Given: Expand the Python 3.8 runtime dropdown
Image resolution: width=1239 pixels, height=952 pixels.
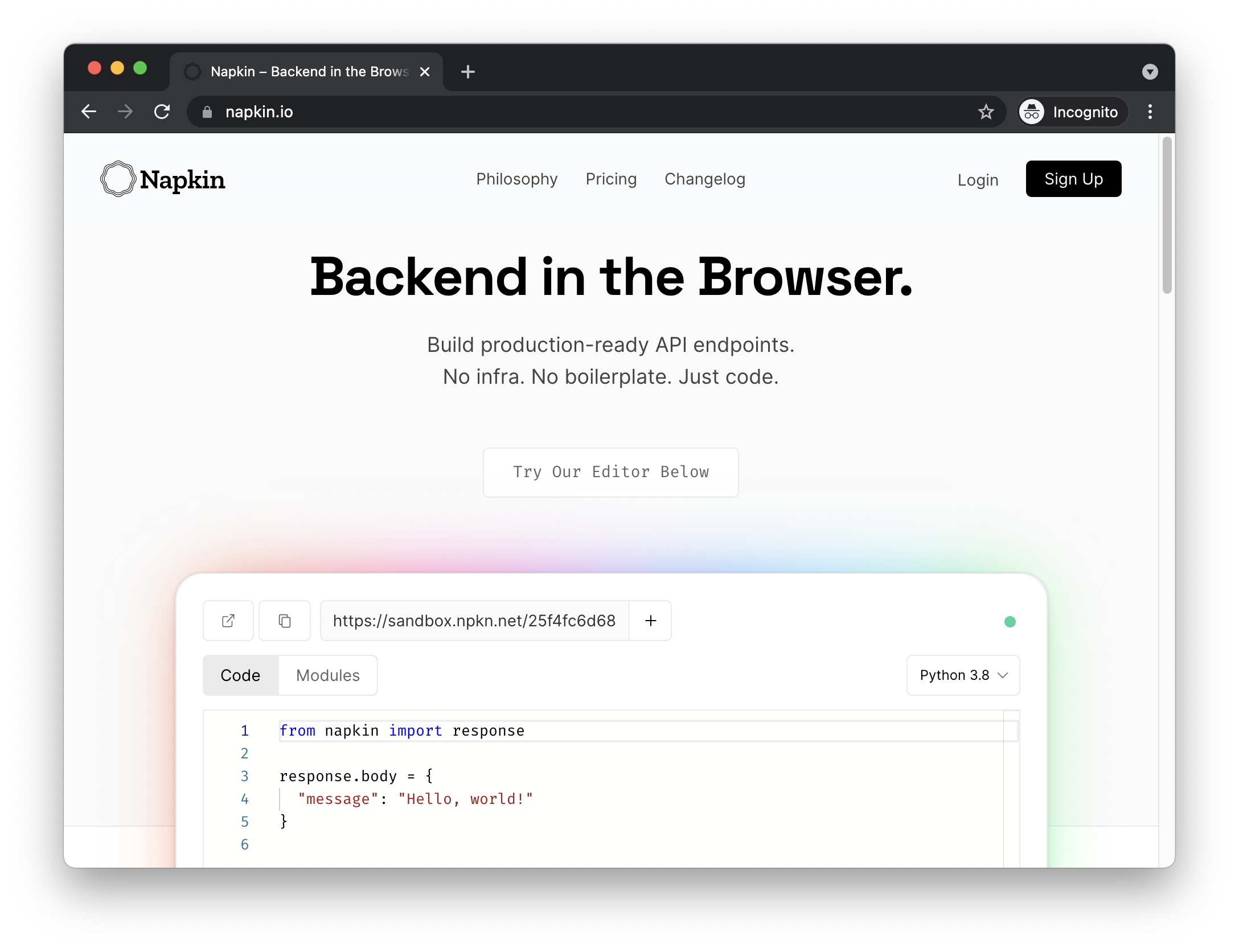Looking at the screenshot, I should click(x=963, y=675).
